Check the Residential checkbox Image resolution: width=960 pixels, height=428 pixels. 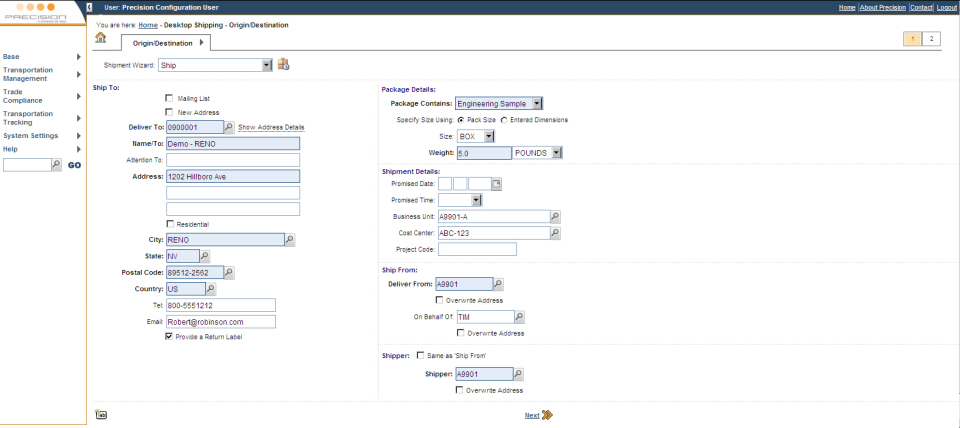click(x=170, y=225)
